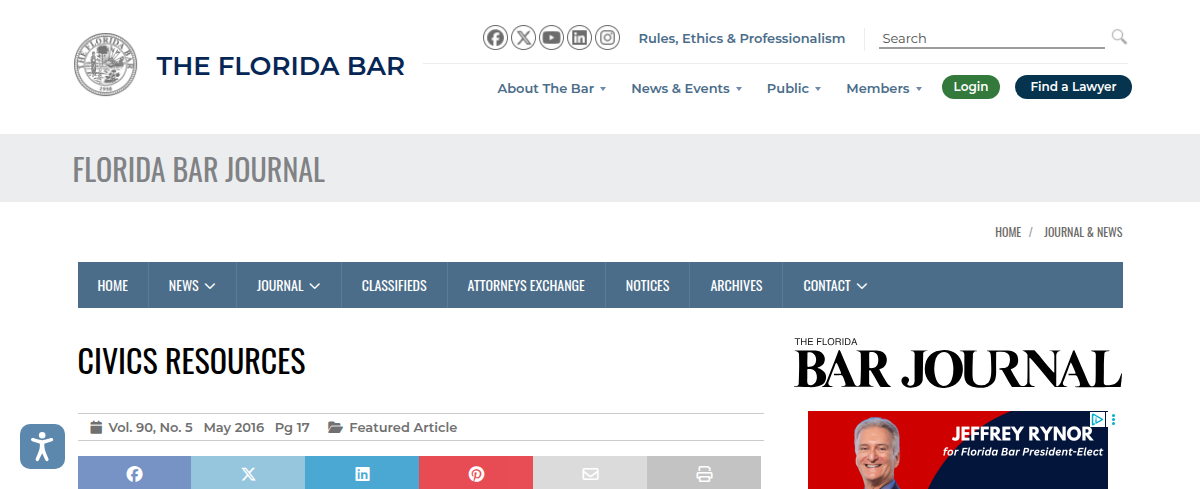Image resolution: width=1200 pixels, height=489 pixels.
Task: Open the Journal submenu in nav bar
Action: (x=288, y=286)
